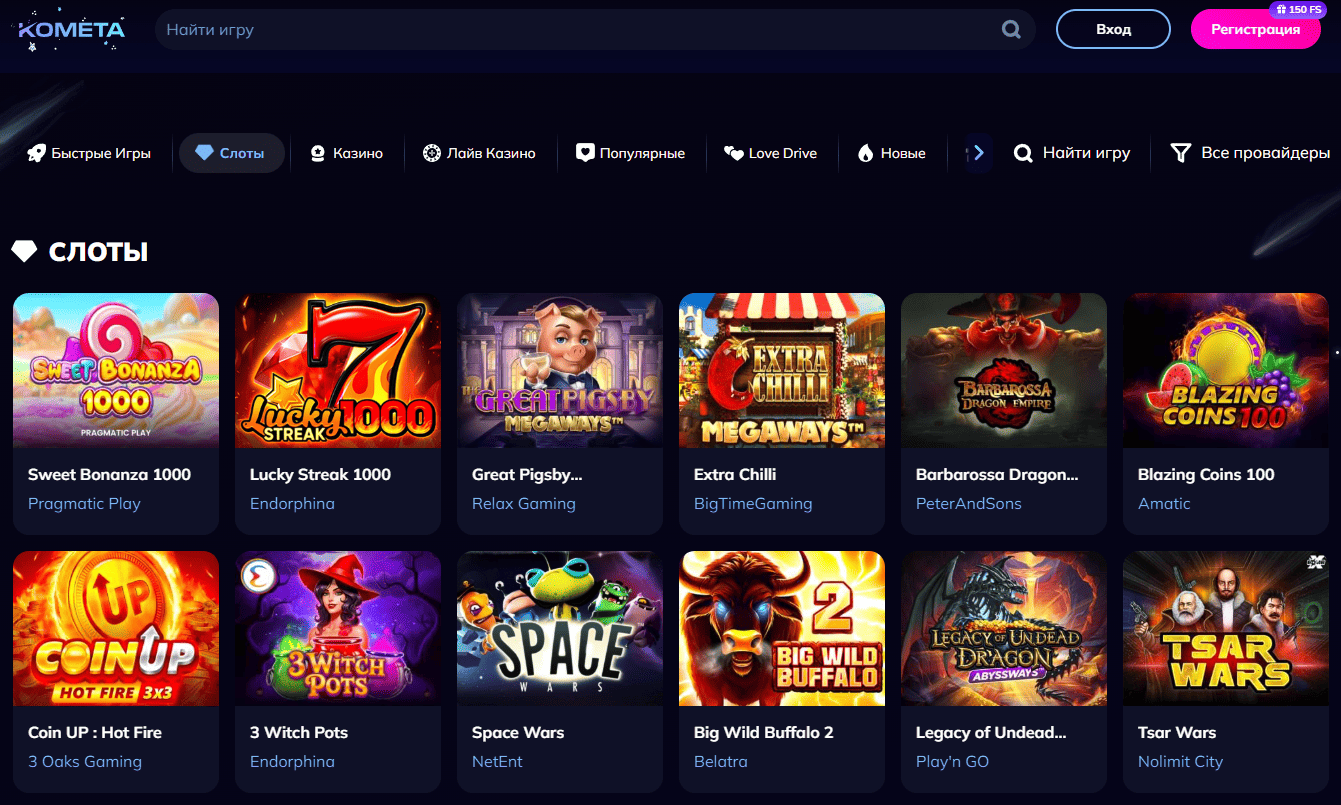Open the Найти игру search option
1341x805 pixels.
(x=1072, y=152)
